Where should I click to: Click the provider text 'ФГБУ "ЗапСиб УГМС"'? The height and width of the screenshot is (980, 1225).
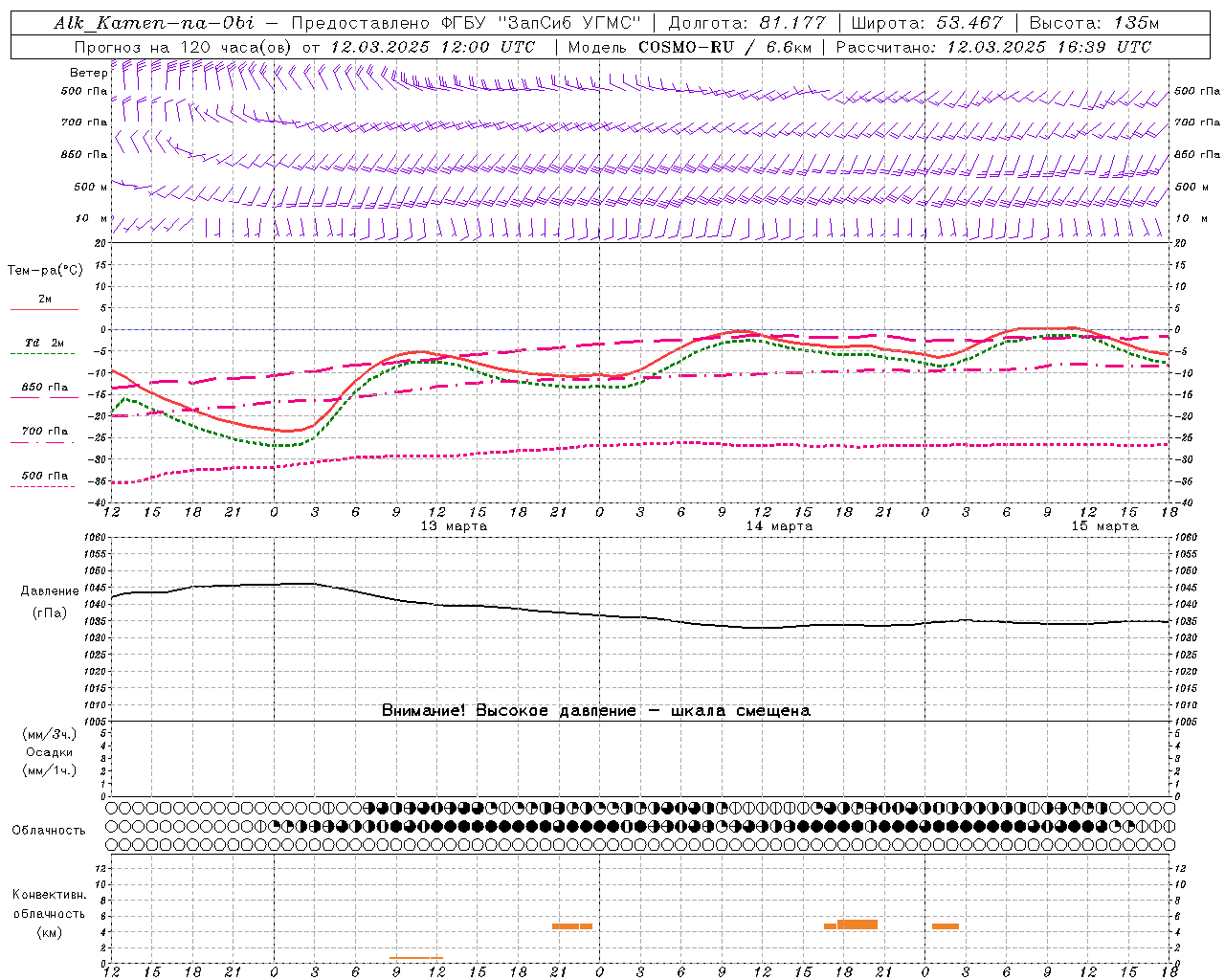(544, 23)
